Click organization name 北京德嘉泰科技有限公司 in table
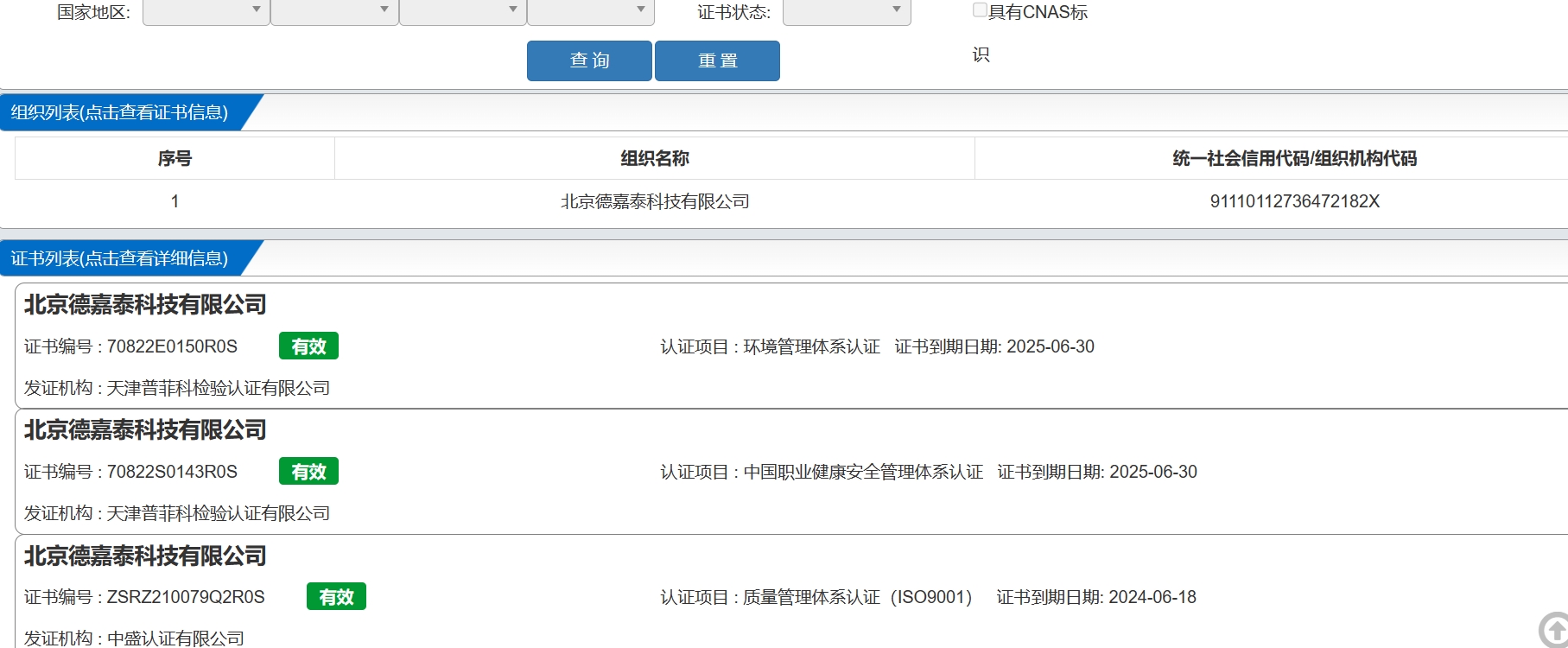Screen dimensions: 1568x648 point(655,201)
